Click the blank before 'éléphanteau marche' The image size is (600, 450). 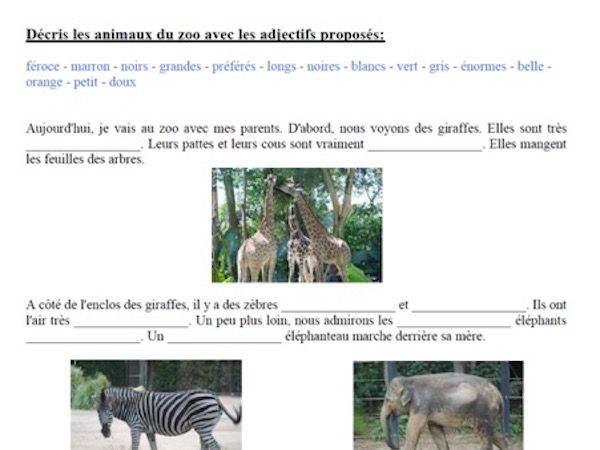pyautogui.click(x=225, y=338)
